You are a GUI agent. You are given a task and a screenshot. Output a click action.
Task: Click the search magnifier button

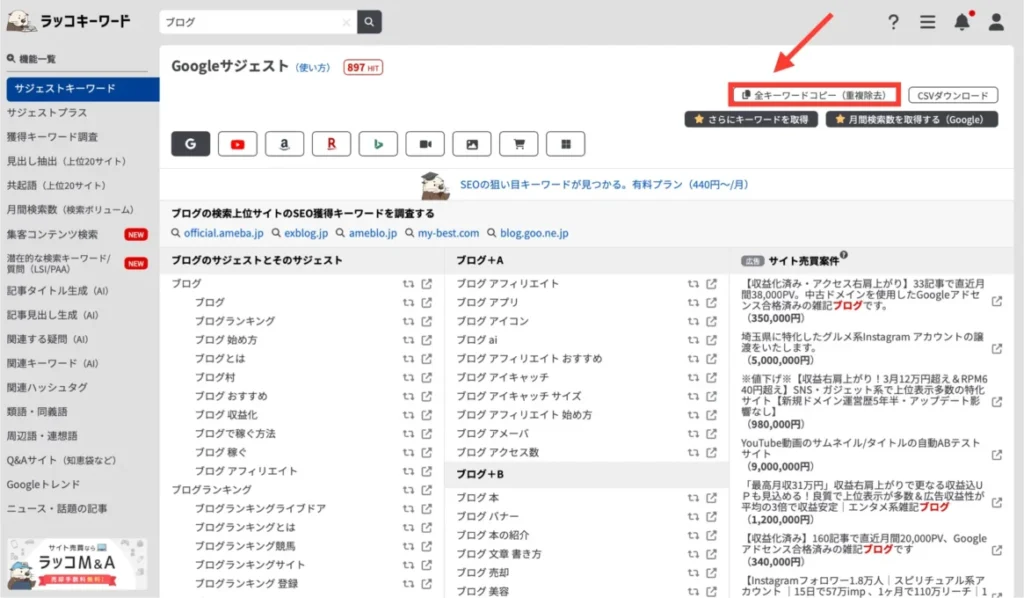click(369, 22)
